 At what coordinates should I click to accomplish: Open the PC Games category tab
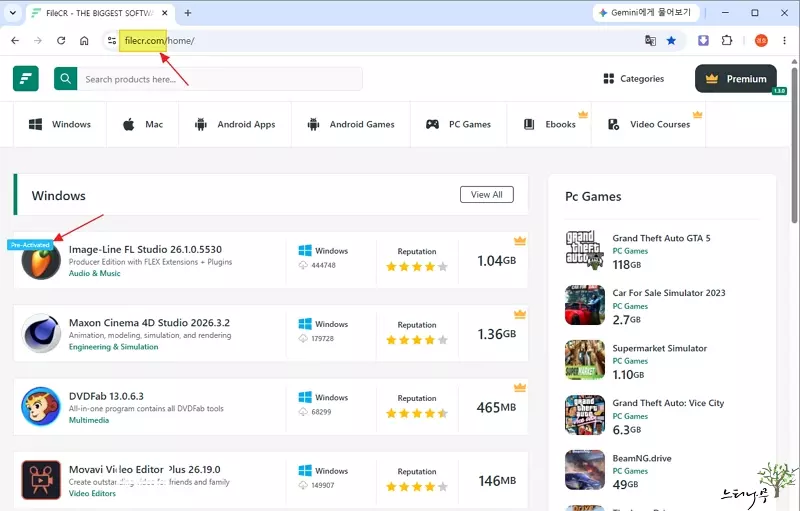point(459,124)
